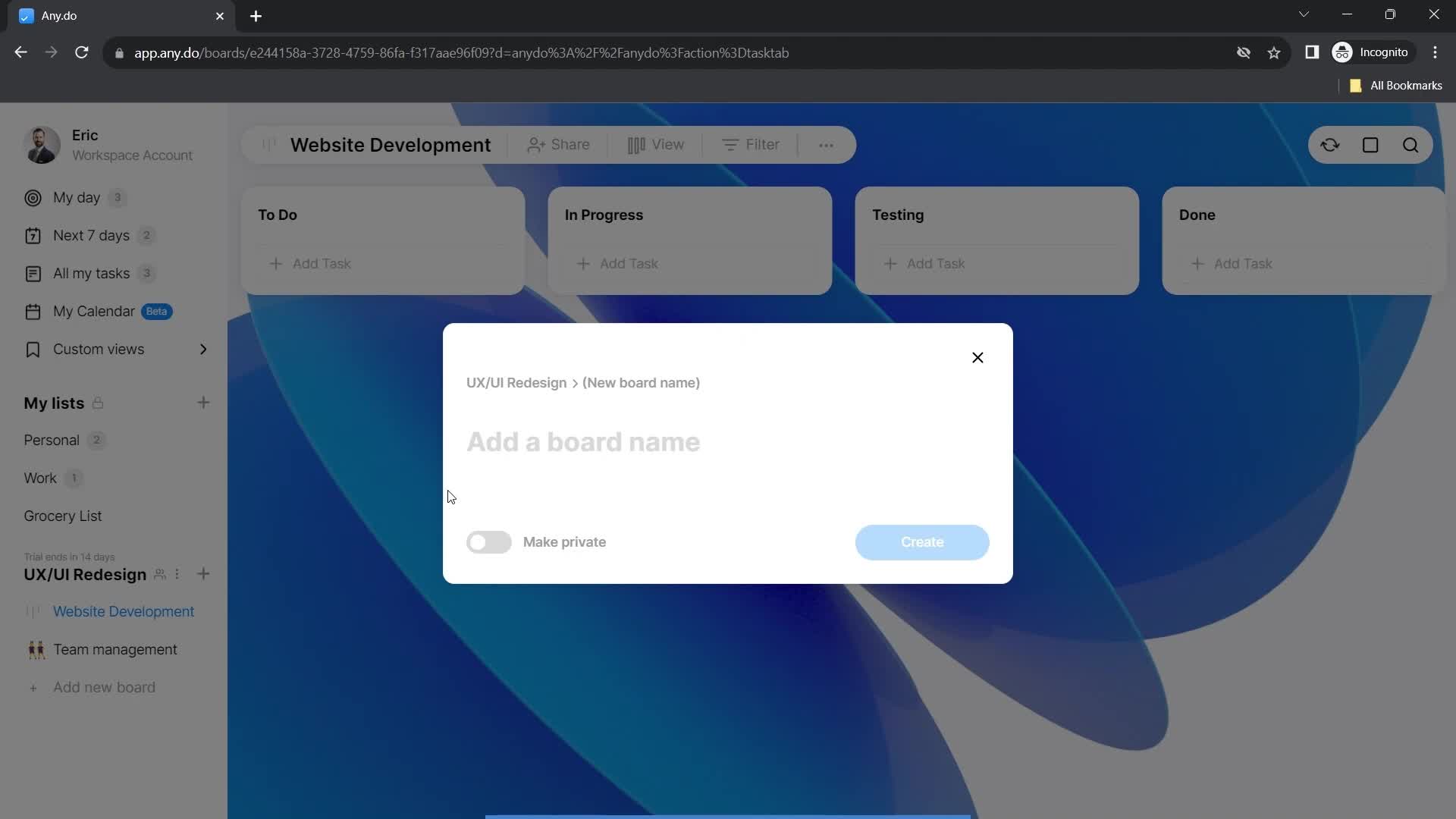This screenshot has width=1456, height=819.
Task: Click the layout/panel toggle icon
Action: (1371, 145)
